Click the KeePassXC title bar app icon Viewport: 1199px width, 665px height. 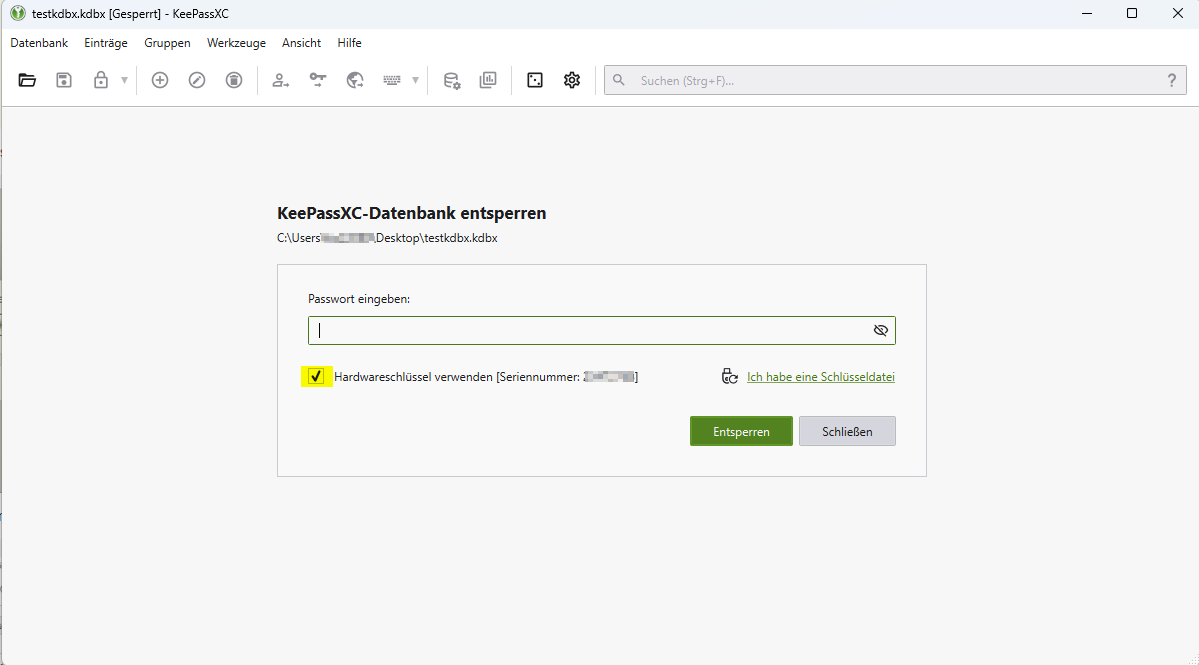[x=18, y=14]
